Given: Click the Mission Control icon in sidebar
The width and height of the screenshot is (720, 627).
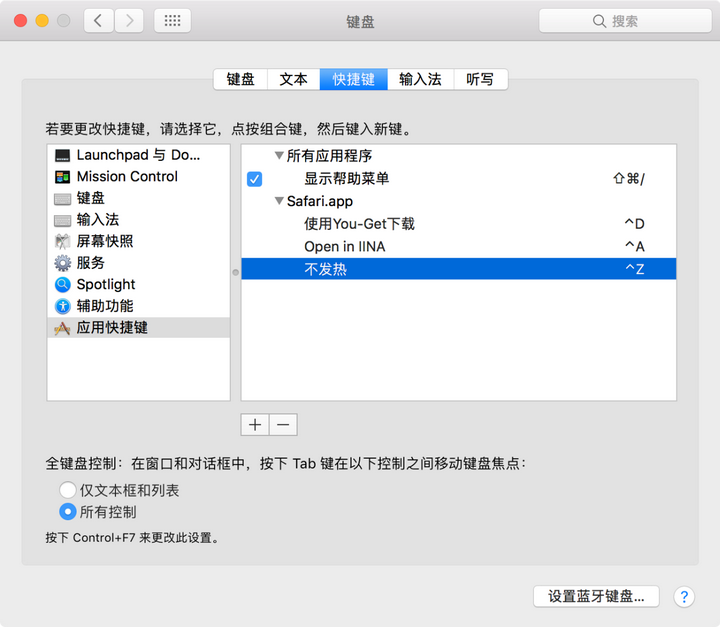Looking at the screenshot, I should coord(62,177).
